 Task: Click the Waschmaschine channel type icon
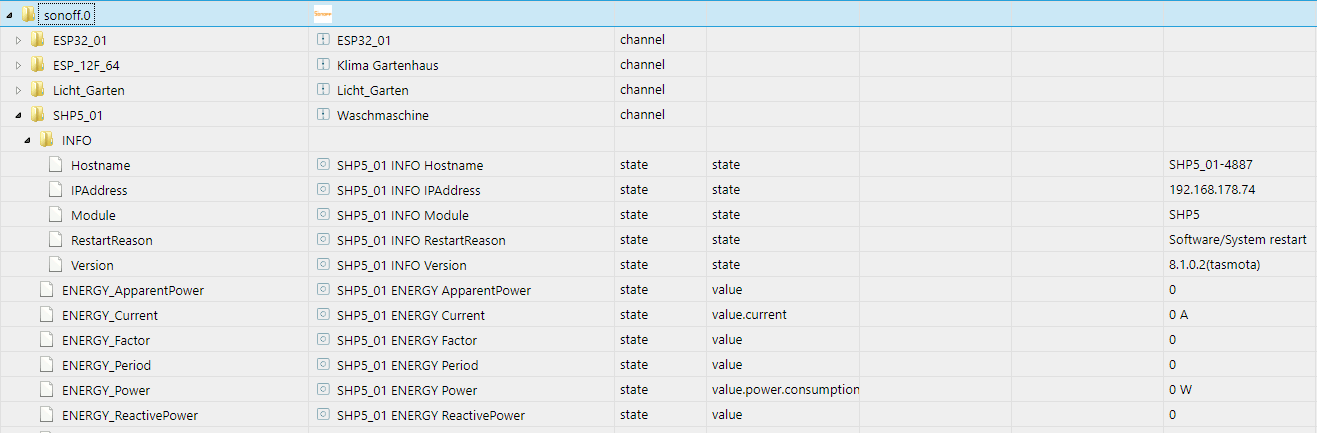point(323,115)
